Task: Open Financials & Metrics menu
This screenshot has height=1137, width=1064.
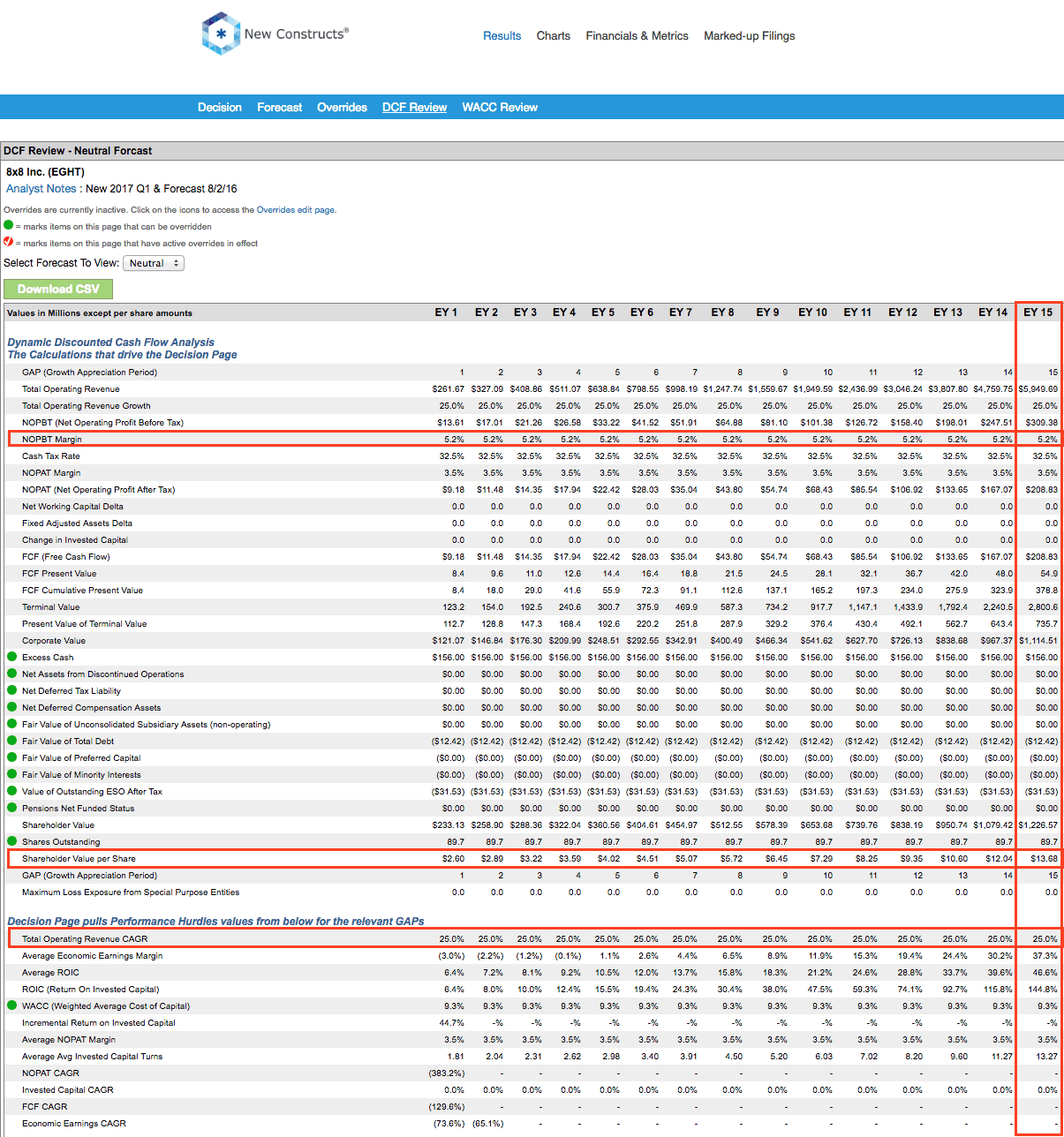Action: pyautogui.click(x=637, y=36)
